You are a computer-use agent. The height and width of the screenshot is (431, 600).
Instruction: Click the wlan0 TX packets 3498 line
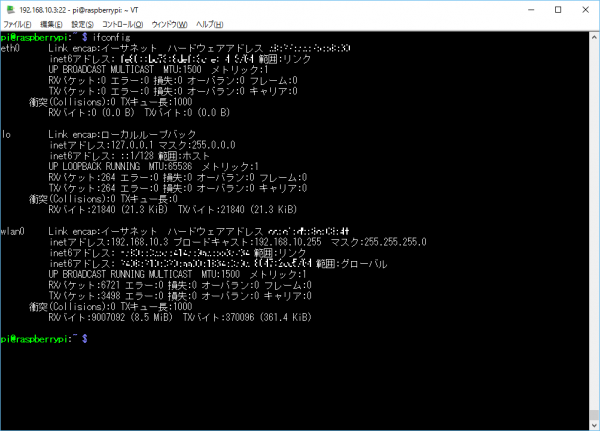coord(180,296)
